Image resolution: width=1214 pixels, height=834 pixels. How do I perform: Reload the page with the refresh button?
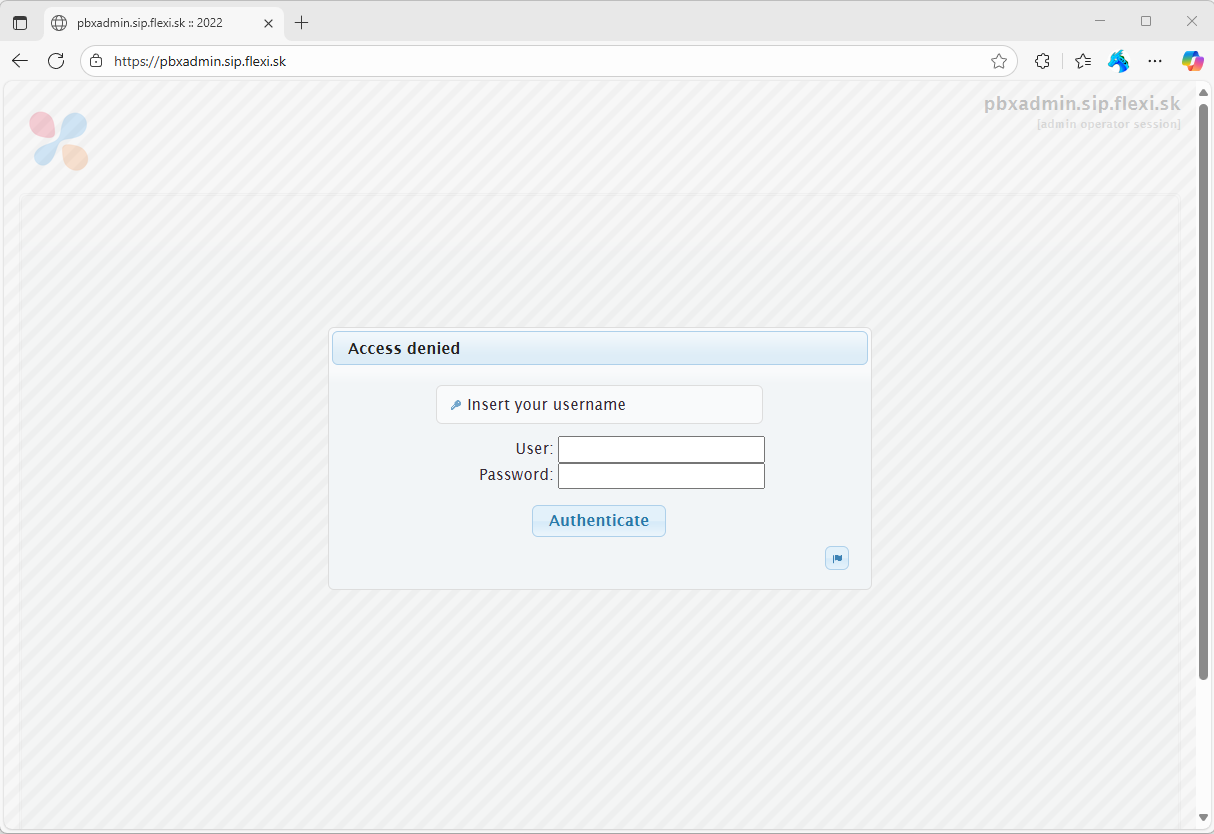pyautogui.click(x=56, y=61)
